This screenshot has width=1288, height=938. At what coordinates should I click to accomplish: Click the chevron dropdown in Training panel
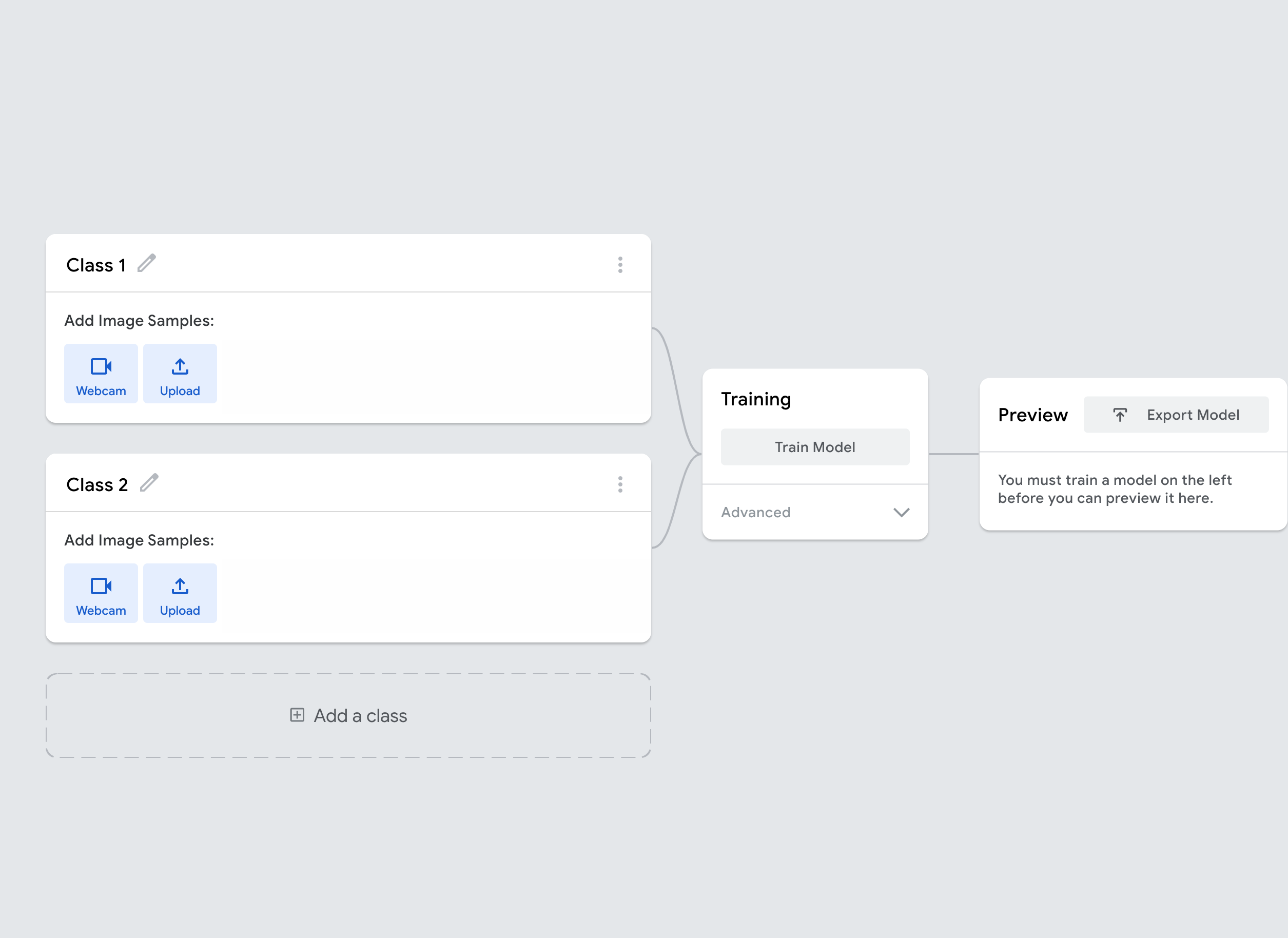coord(899,511)
